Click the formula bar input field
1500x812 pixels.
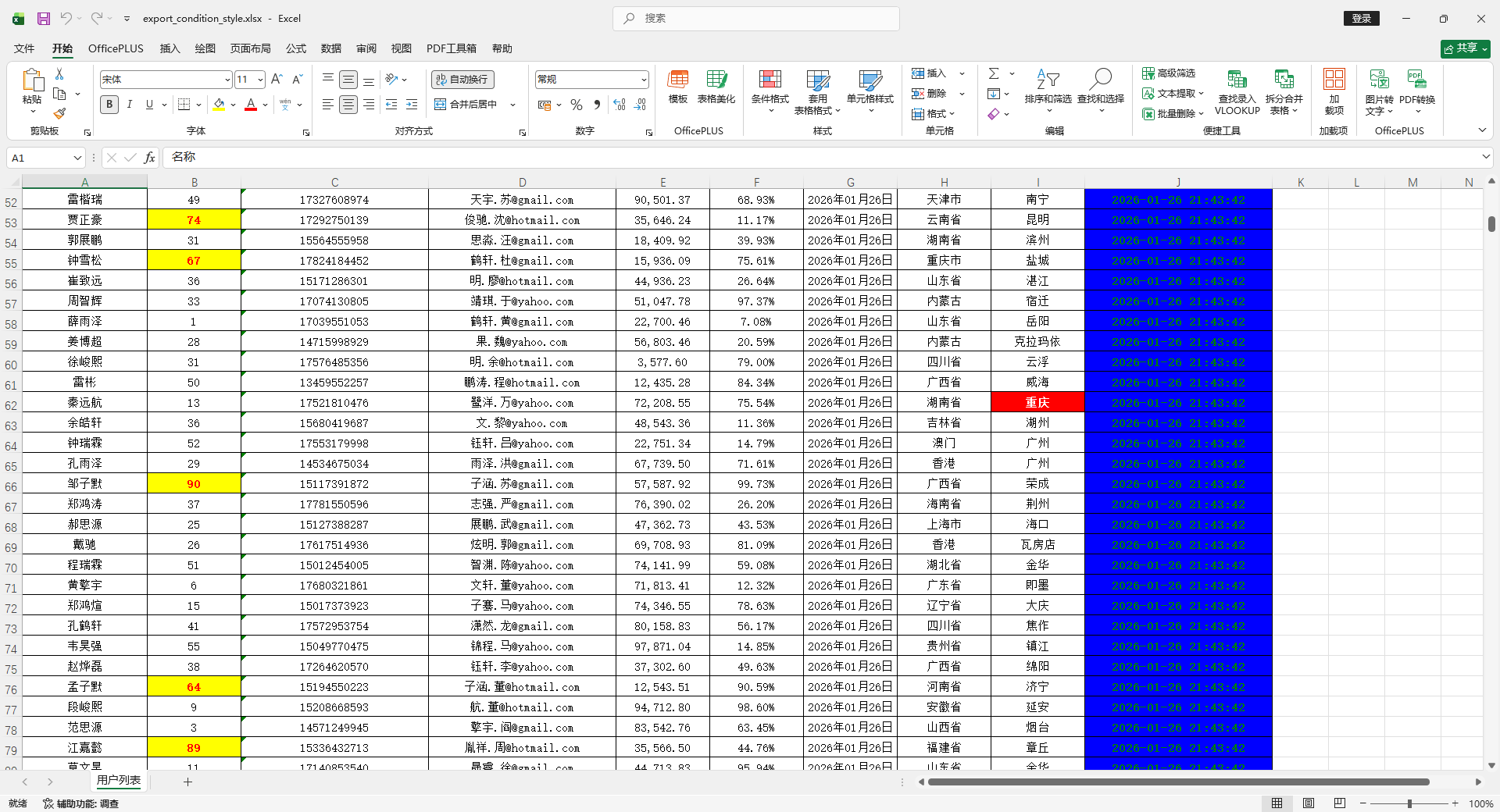[820, 158]
